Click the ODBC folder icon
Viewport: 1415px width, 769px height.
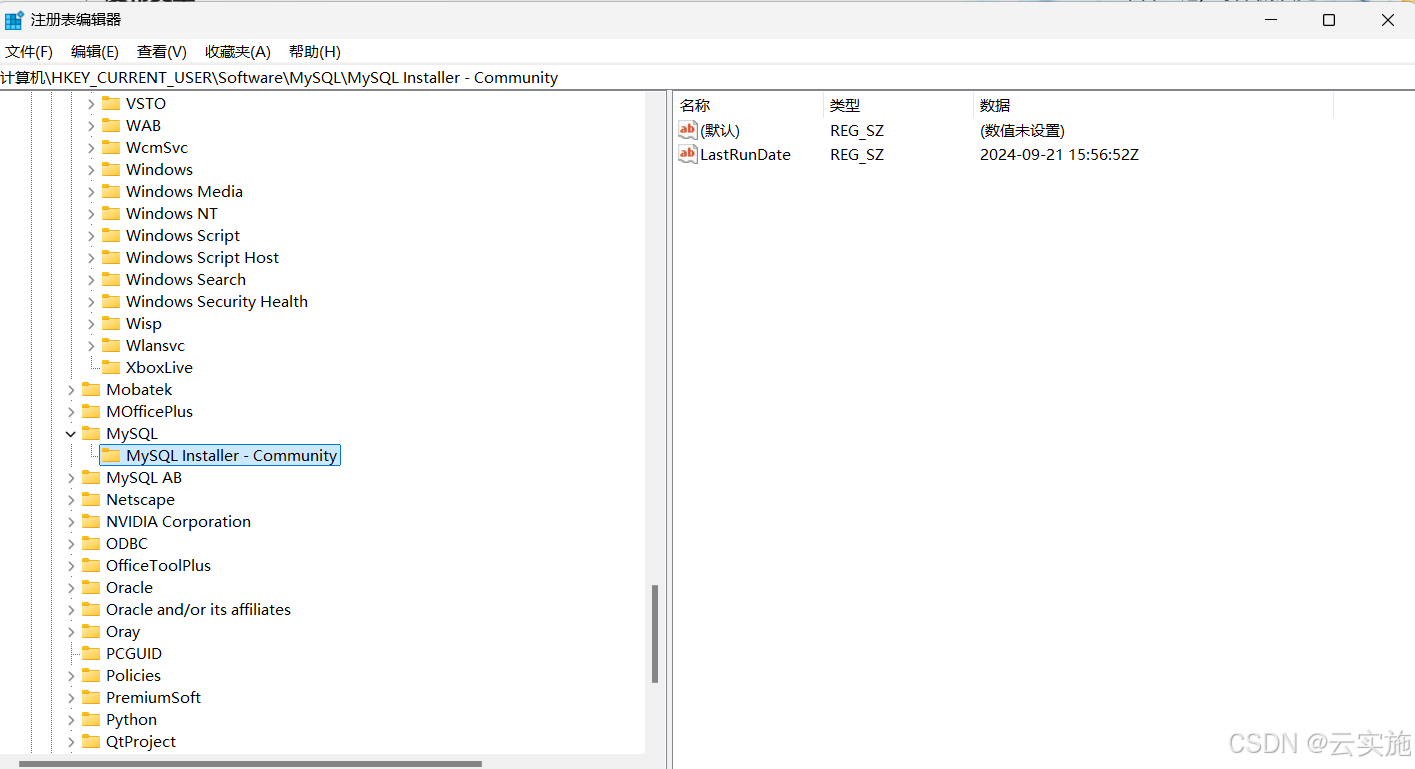tap(91, 544)
